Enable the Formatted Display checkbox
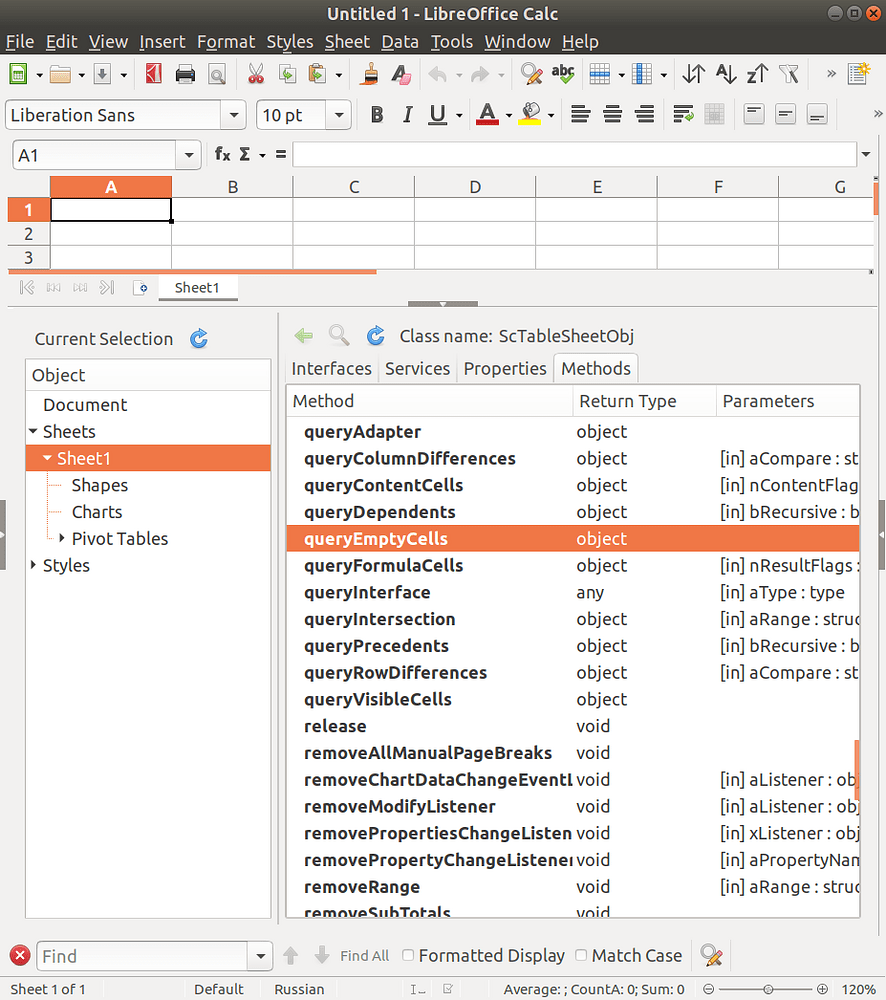Image resolution: width=886 pixels, height=1000 pixels. point(408,955)
